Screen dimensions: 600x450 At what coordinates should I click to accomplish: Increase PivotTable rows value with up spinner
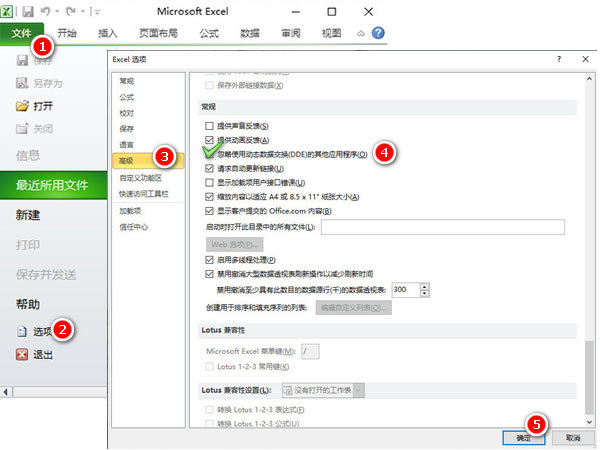pyautogui.click(x=425, y=286)
